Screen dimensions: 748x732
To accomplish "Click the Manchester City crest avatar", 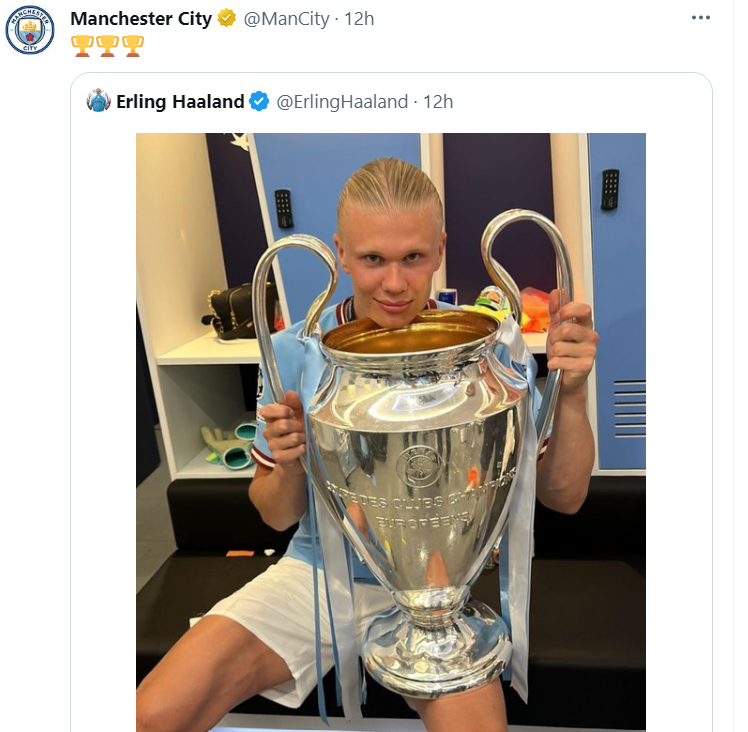I will pyautogui.click(x=30, y=30).
